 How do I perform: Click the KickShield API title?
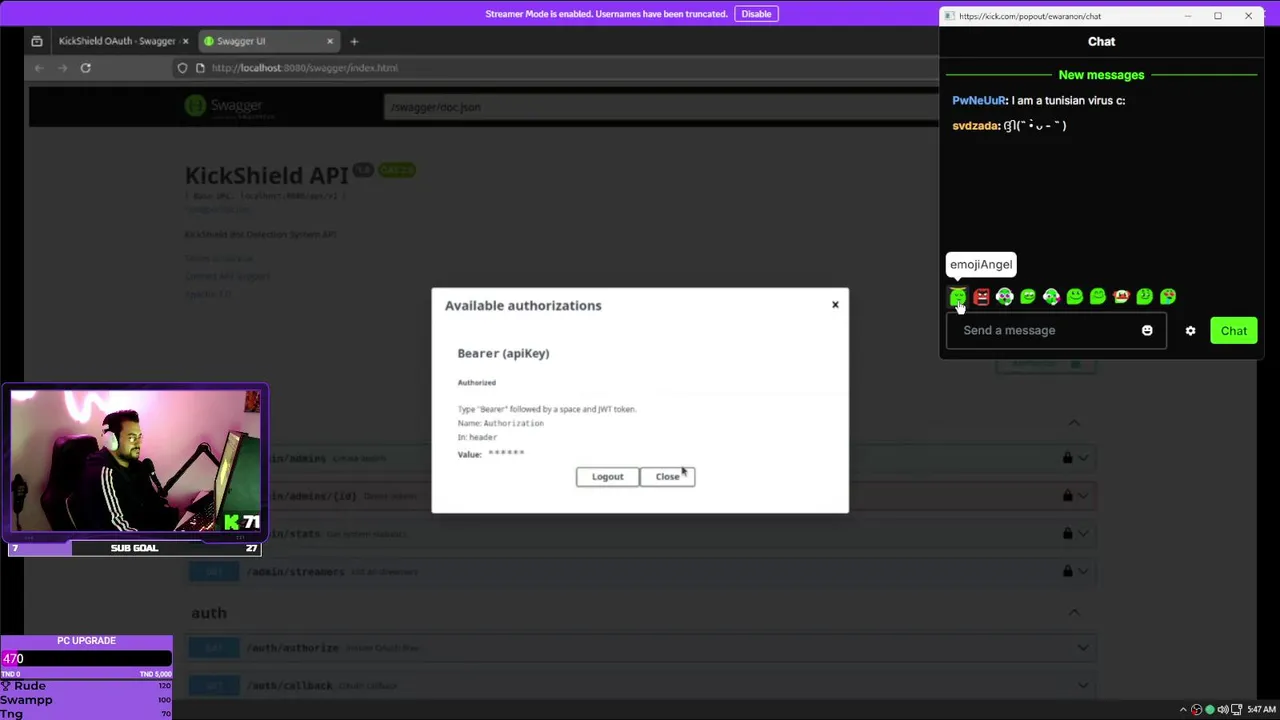(266, 175)
